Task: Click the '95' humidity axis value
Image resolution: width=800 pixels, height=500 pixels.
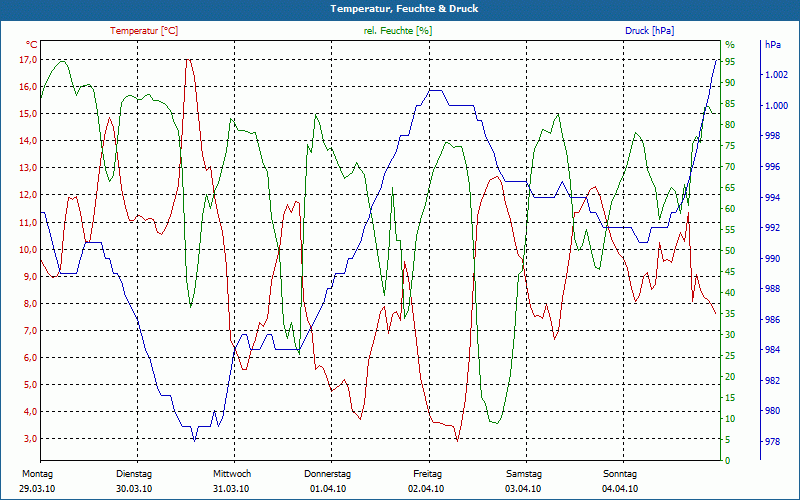Action: coord(730,61)
